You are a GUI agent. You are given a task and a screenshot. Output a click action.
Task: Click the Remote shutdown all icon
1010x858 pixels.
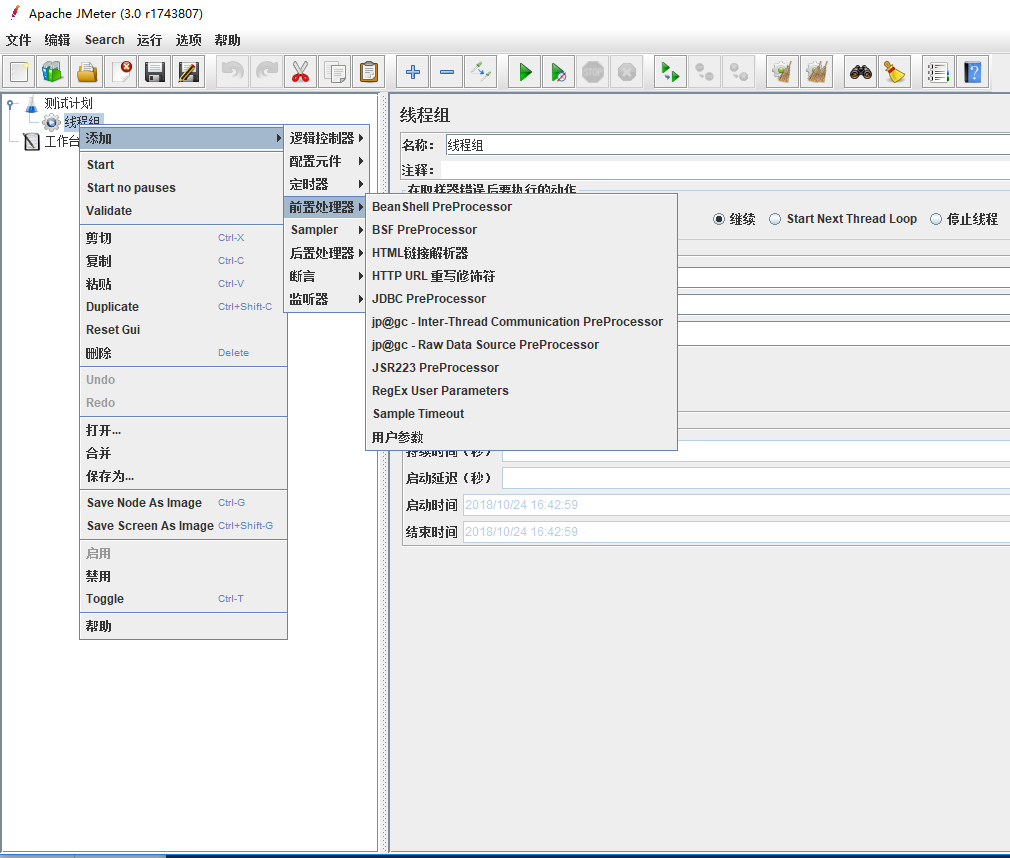coord(739,72)
